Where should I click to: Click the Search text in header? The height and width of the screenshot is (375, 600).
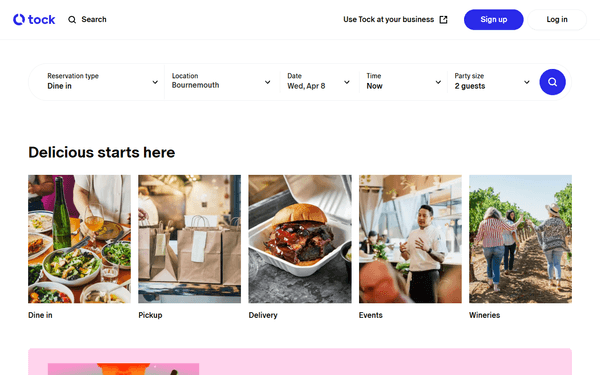[x=94, y=20]
